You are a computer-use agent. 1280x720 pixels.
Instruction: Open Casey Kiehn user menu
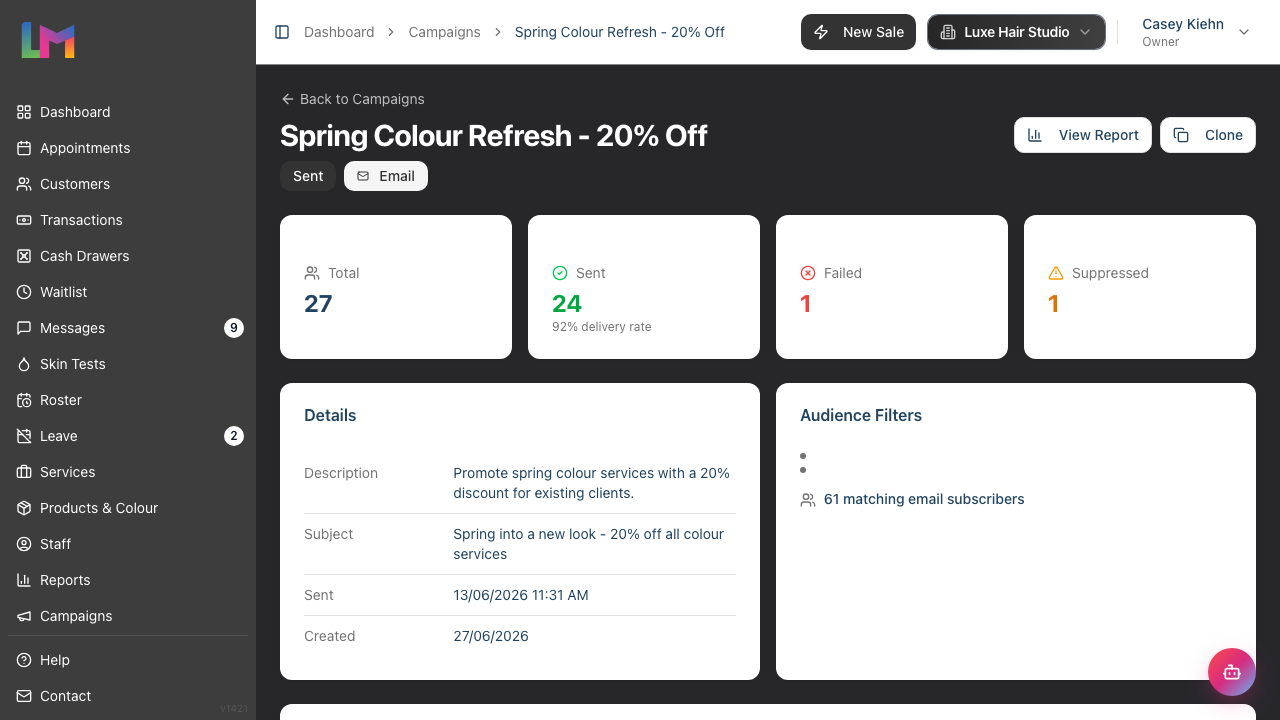point(1195,32)
